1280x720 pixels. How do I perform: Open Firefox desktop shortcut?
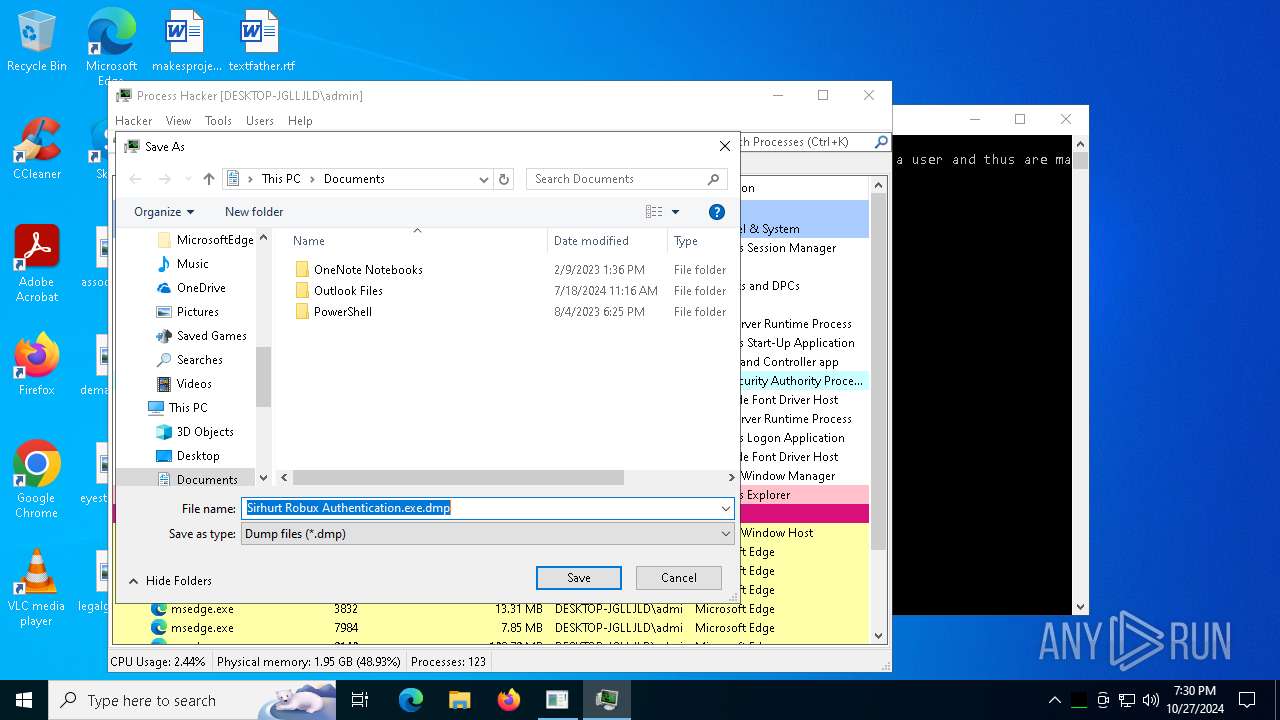(x=37, y=365)
